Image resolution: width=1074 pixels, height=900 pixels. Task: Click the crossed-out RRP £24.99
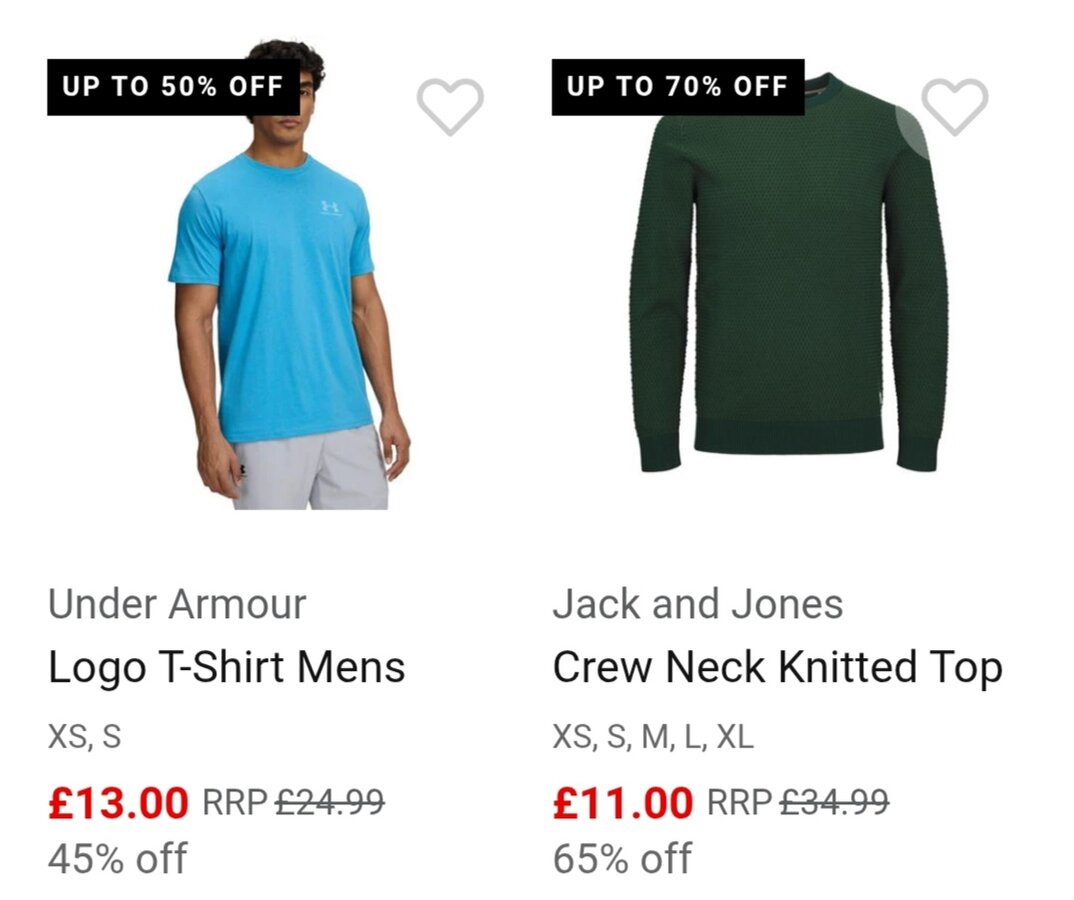tap(293, 802)
